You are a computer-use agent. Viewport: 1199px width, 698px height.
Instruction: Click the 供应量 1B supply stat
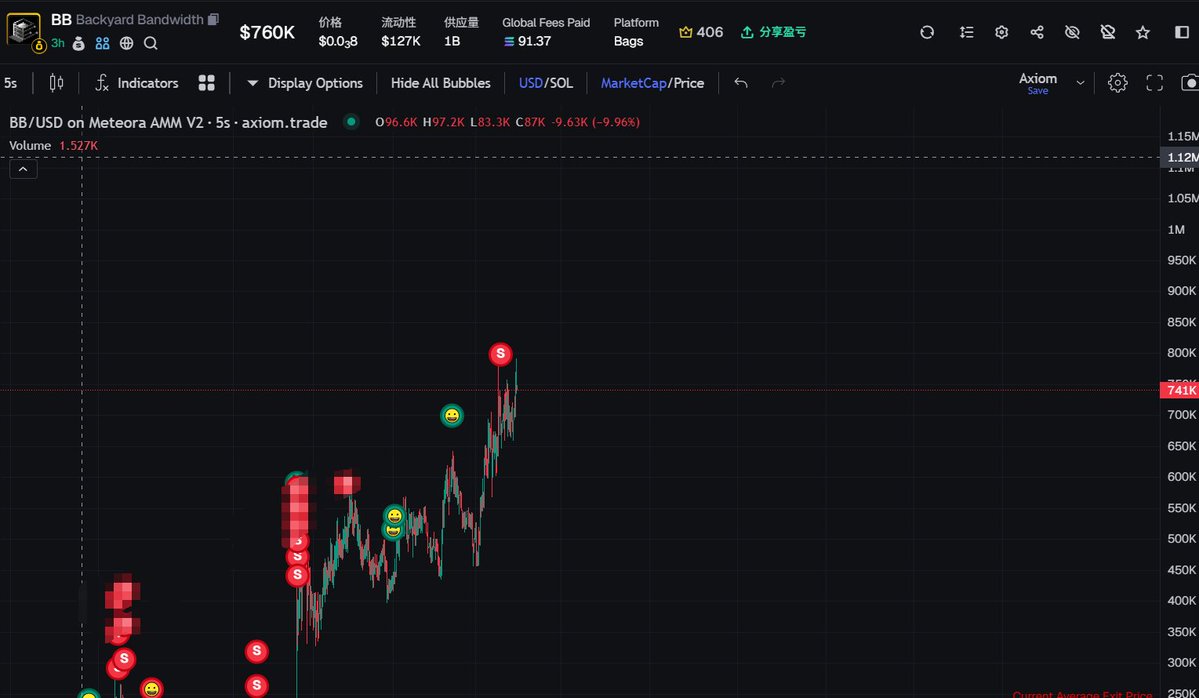(461, 32)
